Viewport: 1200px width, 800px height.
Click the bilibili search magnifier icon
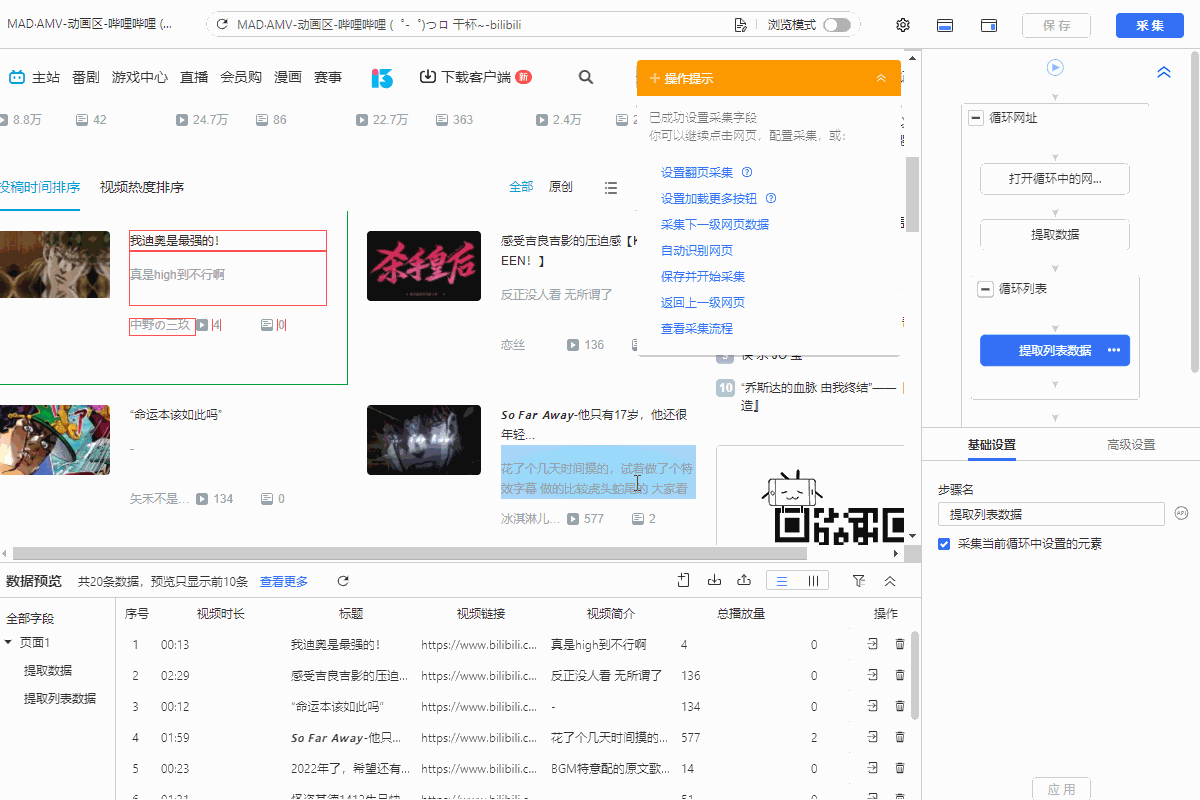586,77
